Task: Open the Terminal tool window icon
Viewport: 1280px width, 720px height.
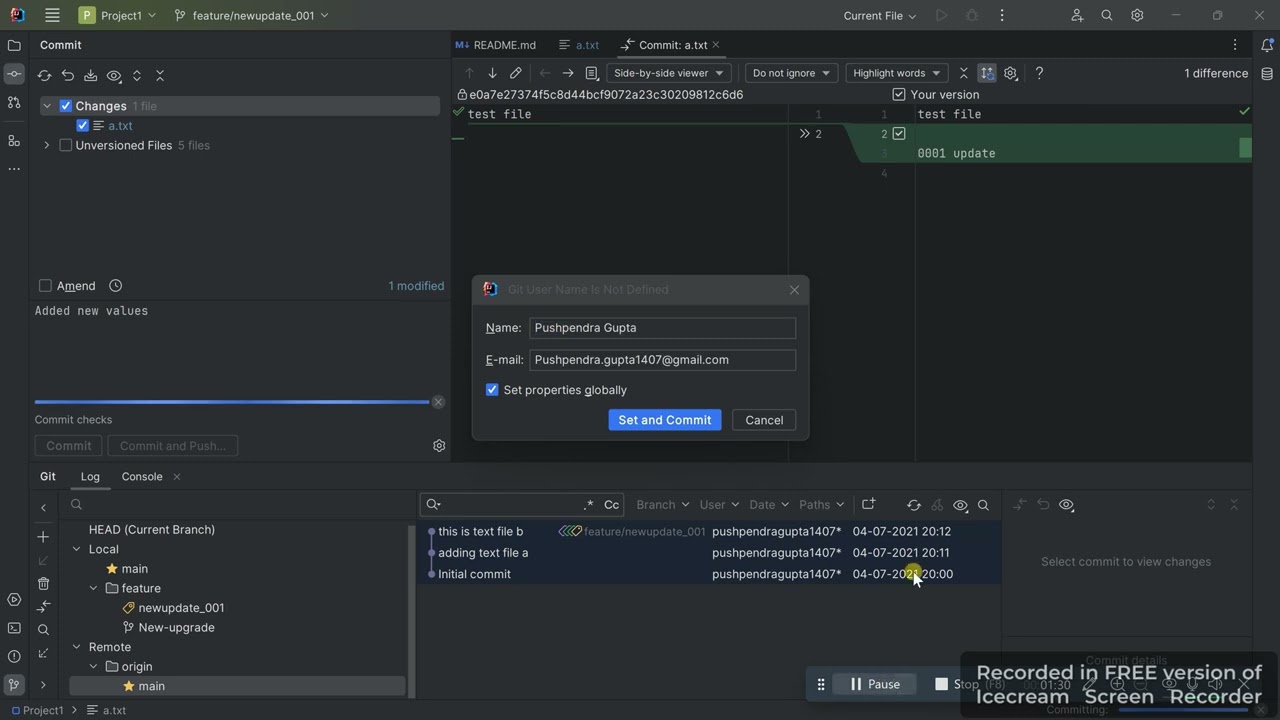Action: [14, 628]
